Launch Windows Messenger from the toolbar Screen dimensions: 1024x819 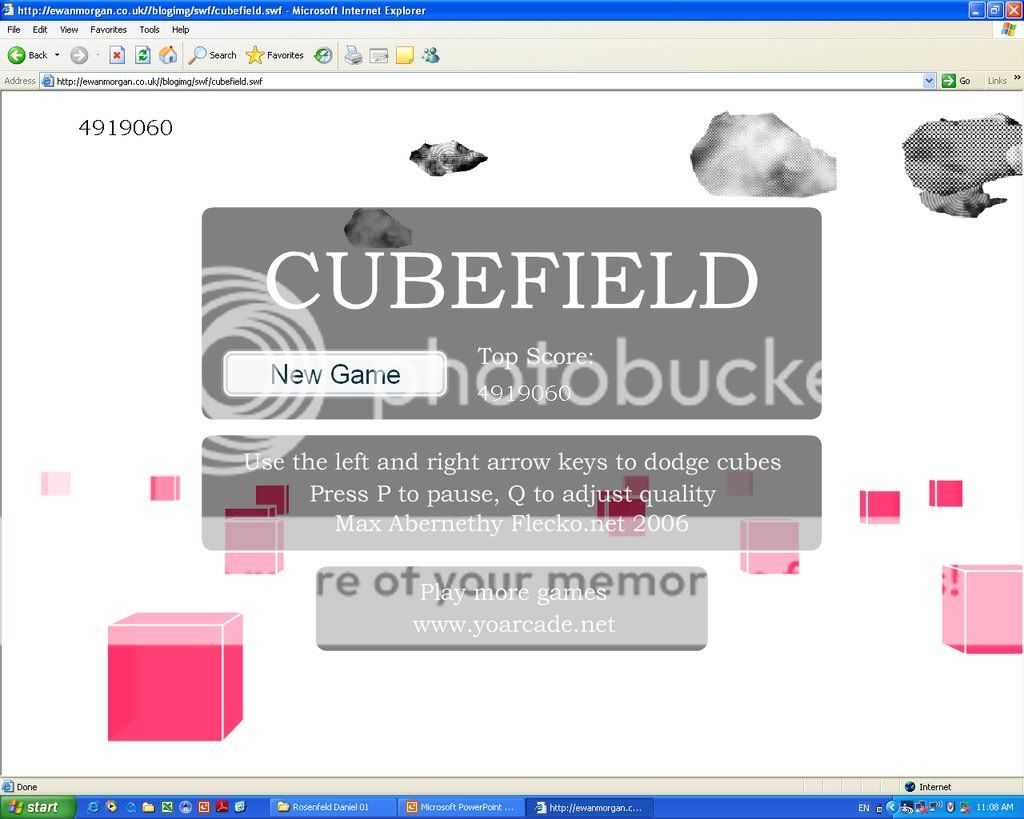pyautogui.click(x=432, y=55)
